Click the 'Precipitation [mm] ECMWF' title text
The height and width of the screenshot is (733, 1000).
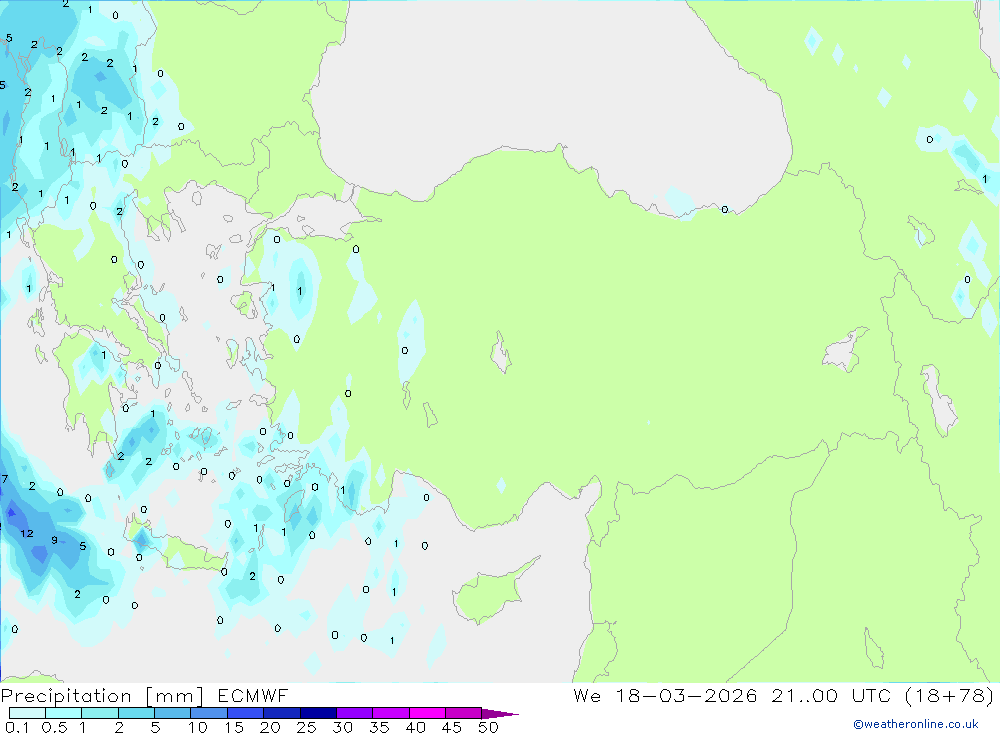(x=145, y=696)
